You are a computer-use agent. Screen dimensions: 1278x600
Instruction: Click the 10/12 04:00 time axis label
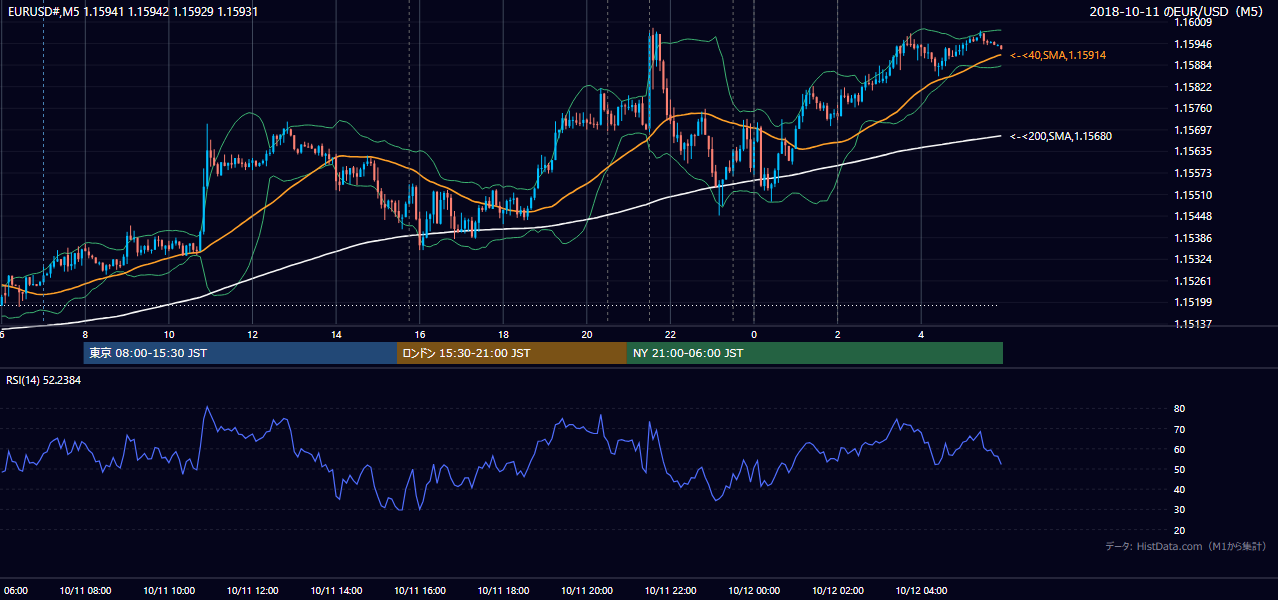coord(921,590)
